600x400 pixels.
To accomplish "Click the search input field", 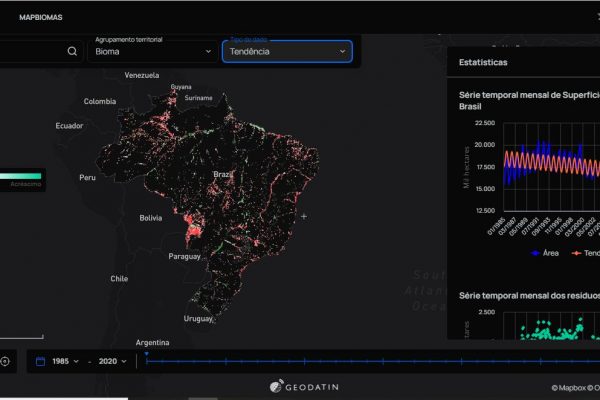I will coord(30,51).
